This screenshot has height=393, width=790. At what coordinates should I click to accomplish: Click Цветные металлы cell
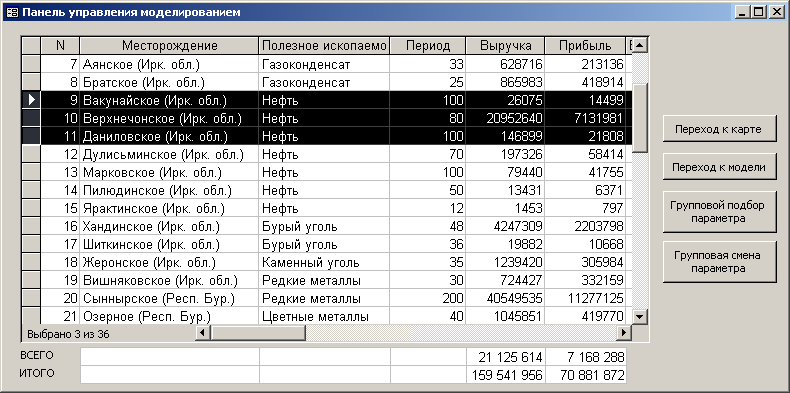tap(324, 316)
